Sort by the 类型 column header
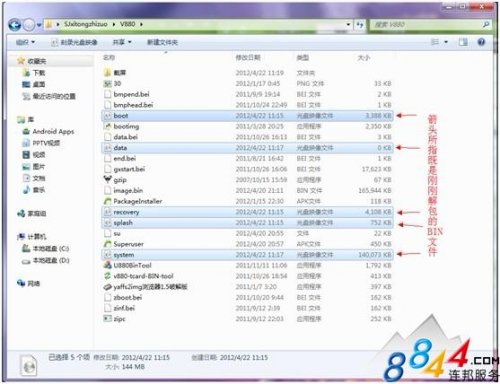Viewport: 500px width, 384px height. point(302,58)
